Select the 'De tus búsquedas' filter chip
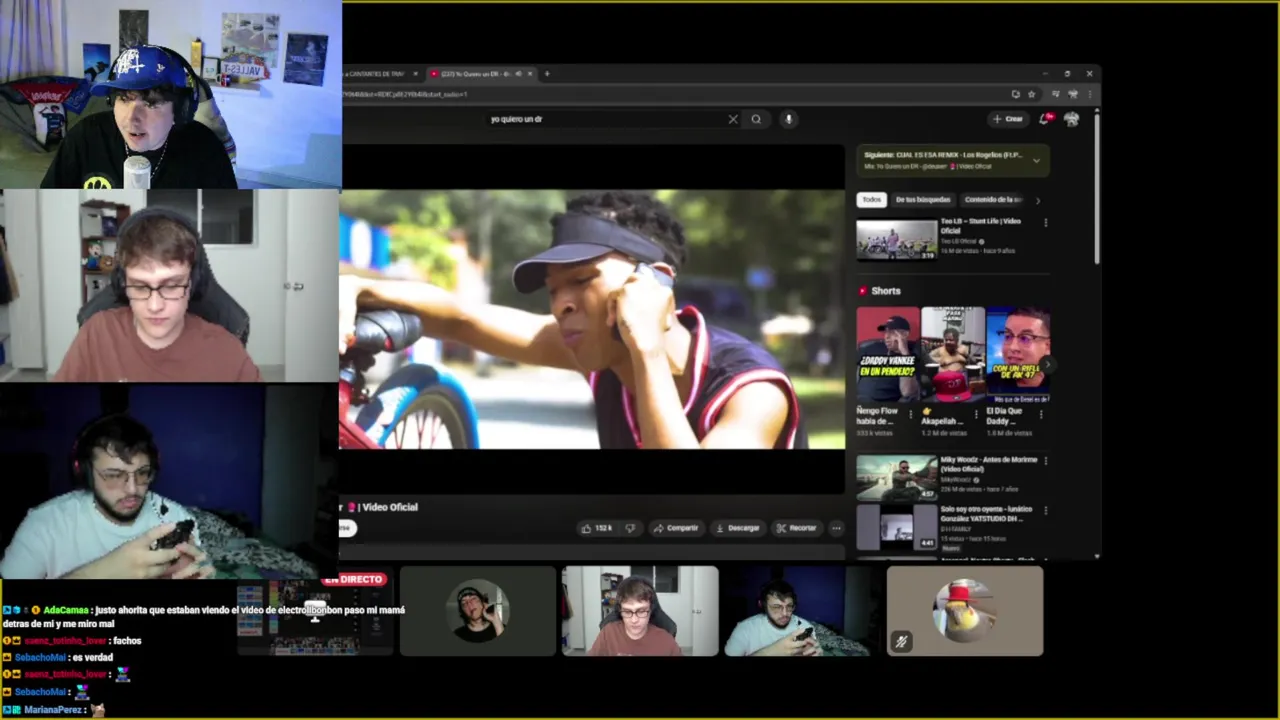 coord(923,200)
